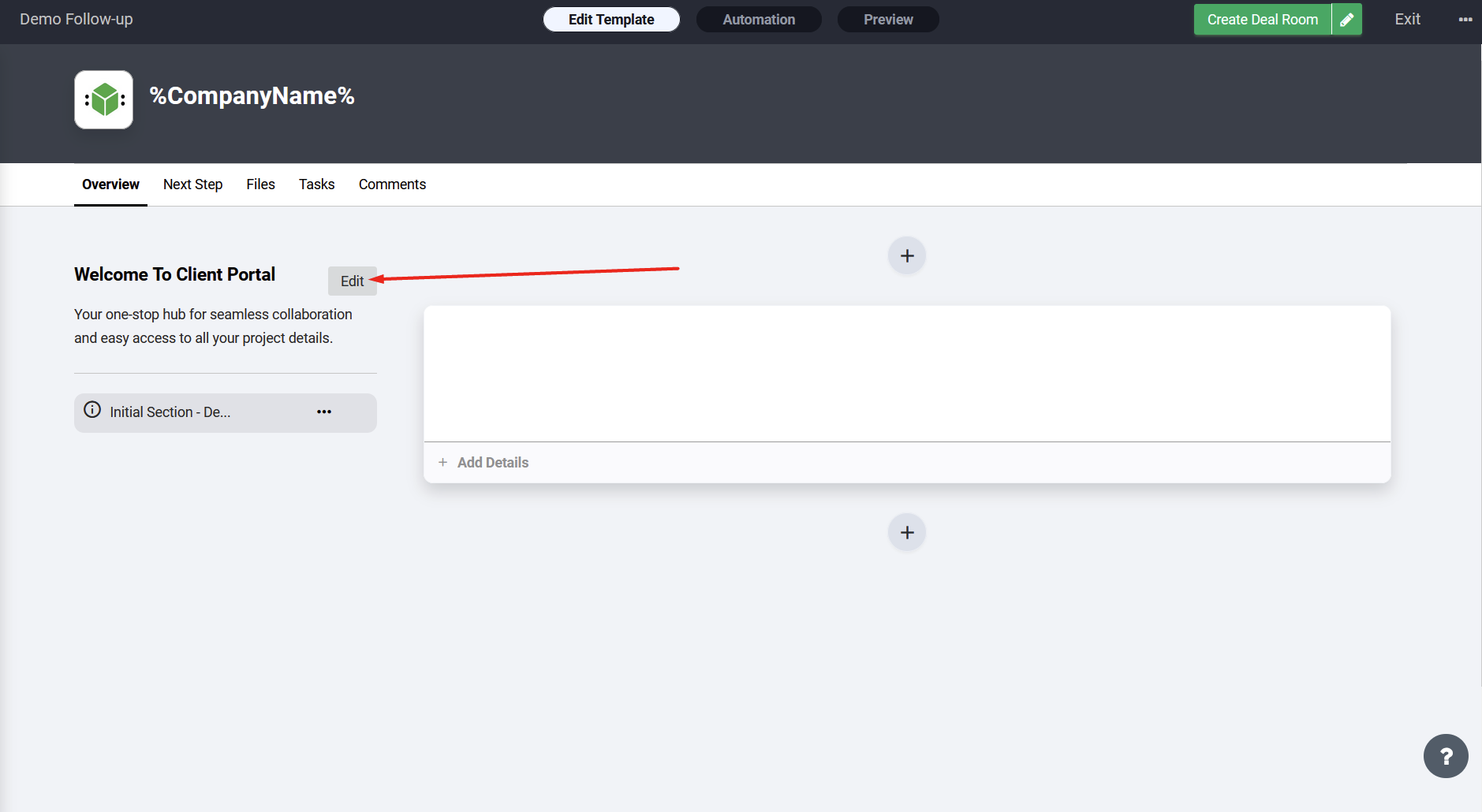Screen dimensions: 1482x812
Task: Click Add Details in the content card
Action: point(492,463)
